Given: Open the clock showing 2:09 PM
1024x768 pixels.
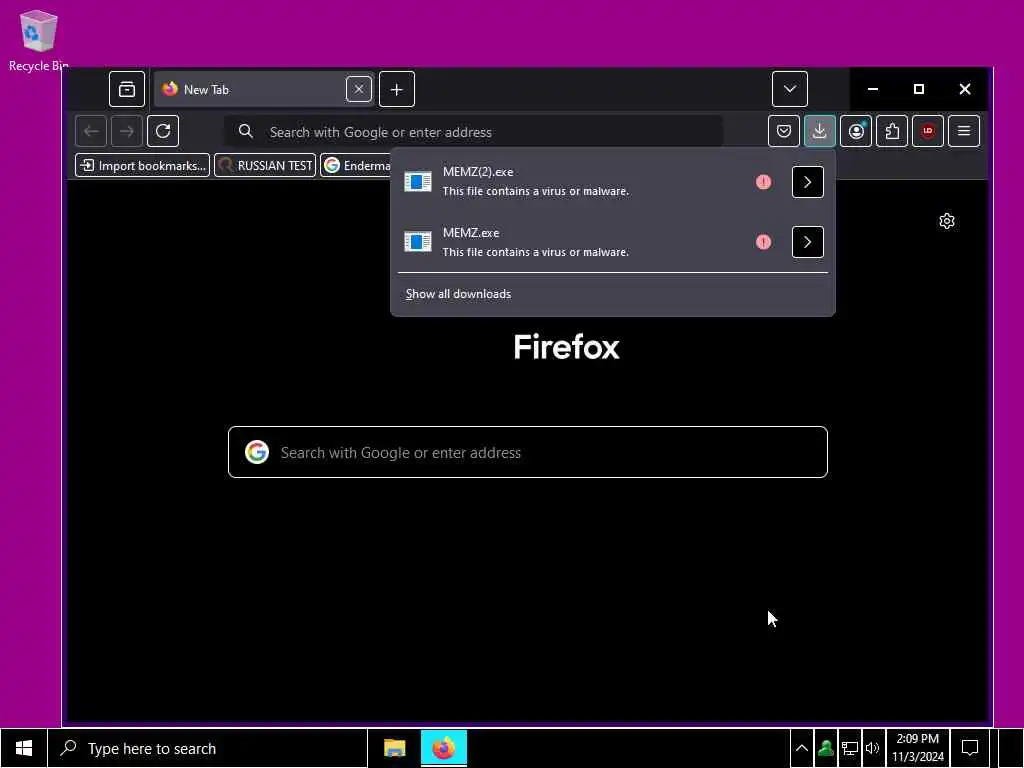Looking at the screenshot, I should [918, 748].
